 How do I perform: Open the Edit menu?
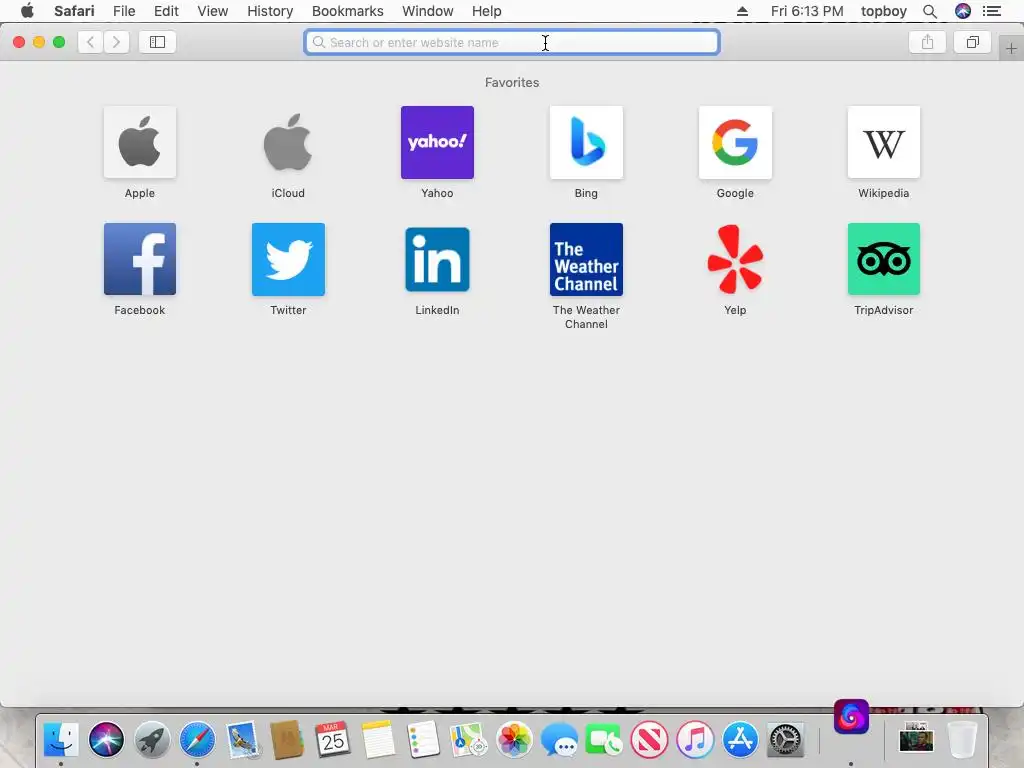pos(166,11)
